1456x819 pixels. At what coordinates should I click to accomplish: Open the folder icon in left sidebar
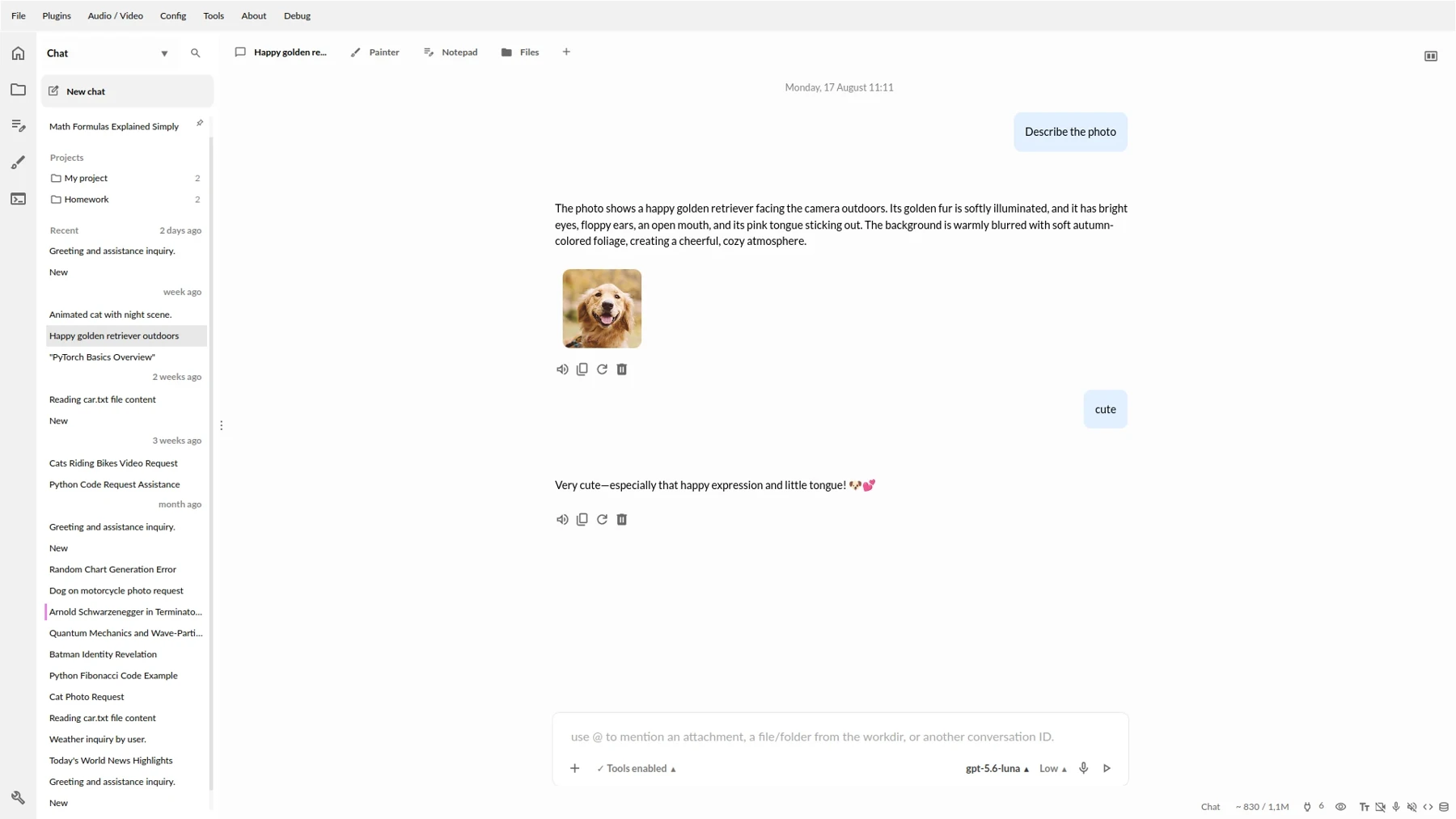click(x=18, y=90)
